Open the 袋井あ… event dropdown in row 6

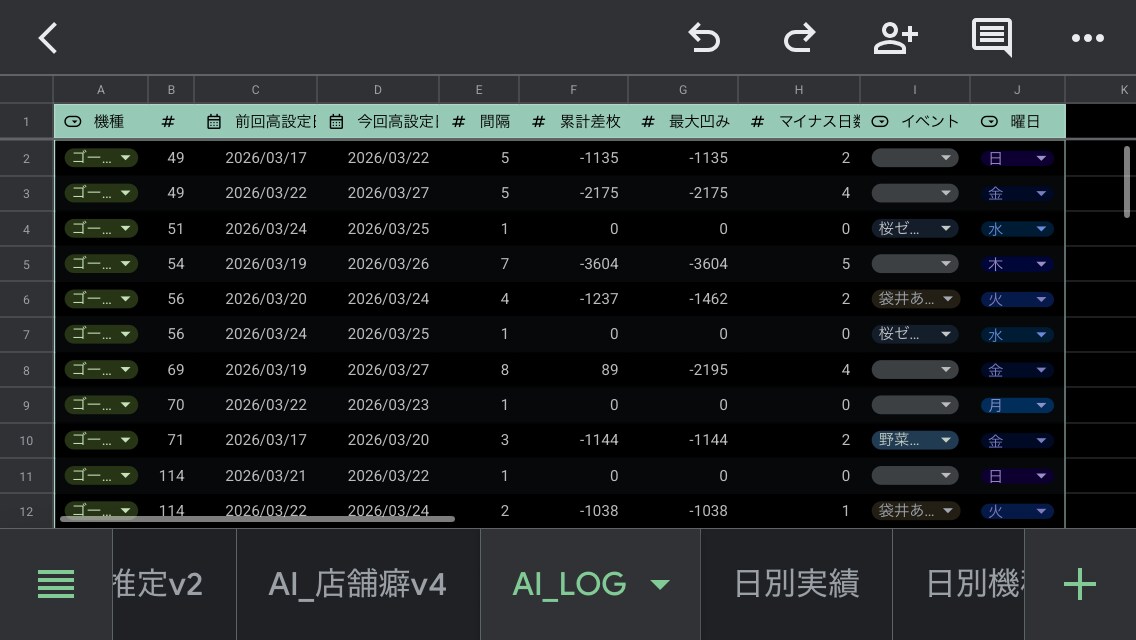coord(915,299)
